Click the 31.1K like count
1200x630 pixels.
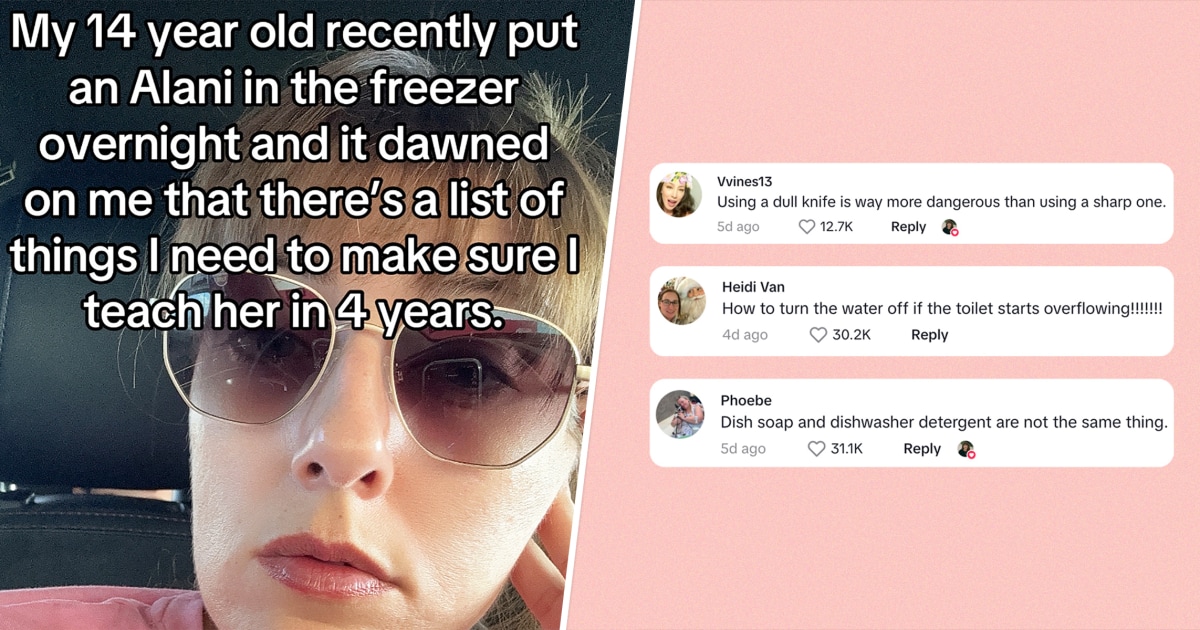point(847,449)
